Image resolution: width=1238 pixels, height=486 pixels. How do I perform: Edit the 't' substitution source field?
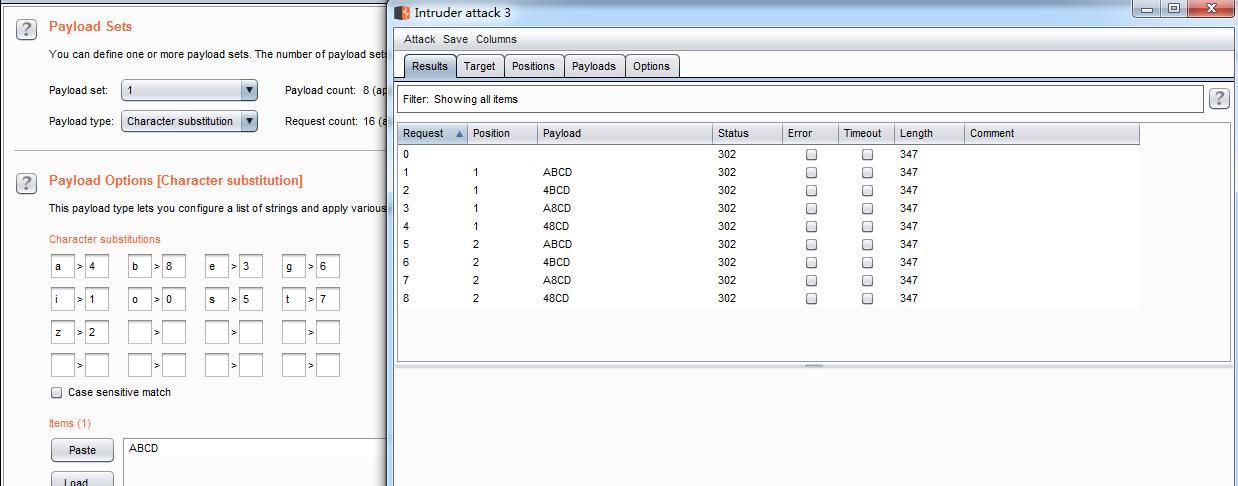(294, 299)
